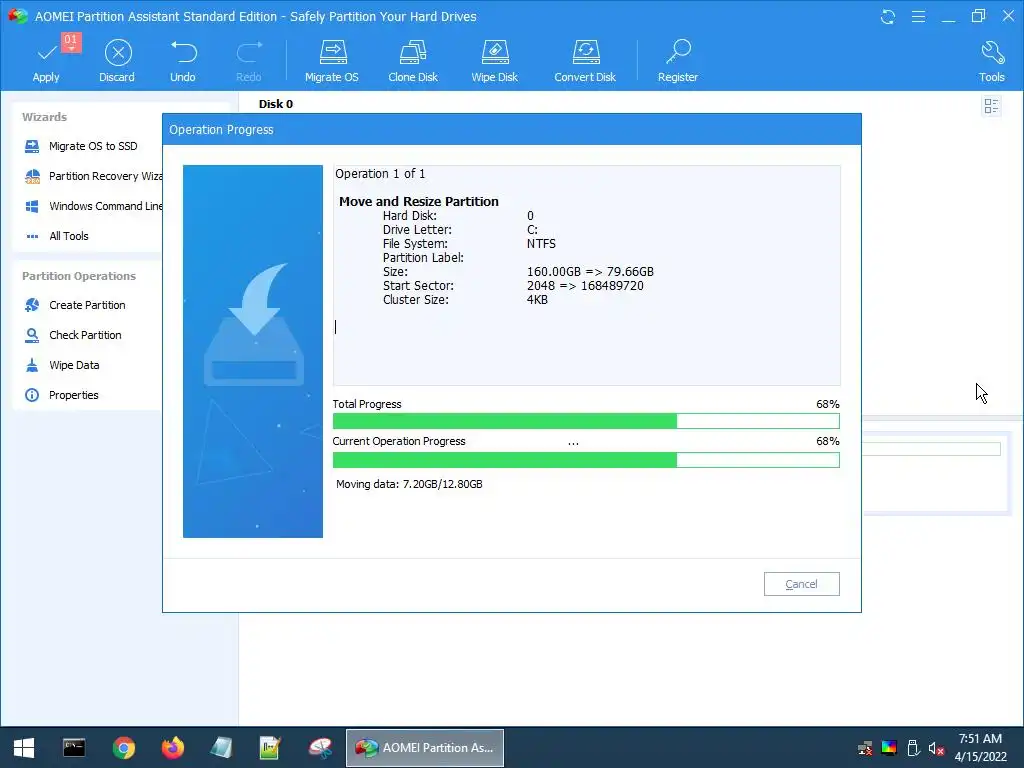Screen dimensions: 1024x768
Task: Click the AOMEI Partition Assistant taskbar button
Action: pos(424,748)
